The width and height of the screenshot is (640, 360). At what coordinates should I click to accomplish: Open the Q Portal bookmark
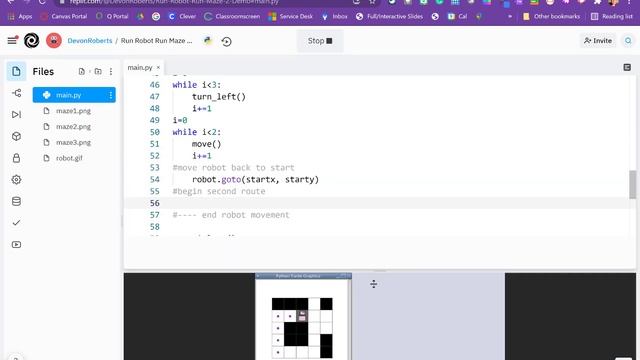pyautogui.click(x=112, y=16)
